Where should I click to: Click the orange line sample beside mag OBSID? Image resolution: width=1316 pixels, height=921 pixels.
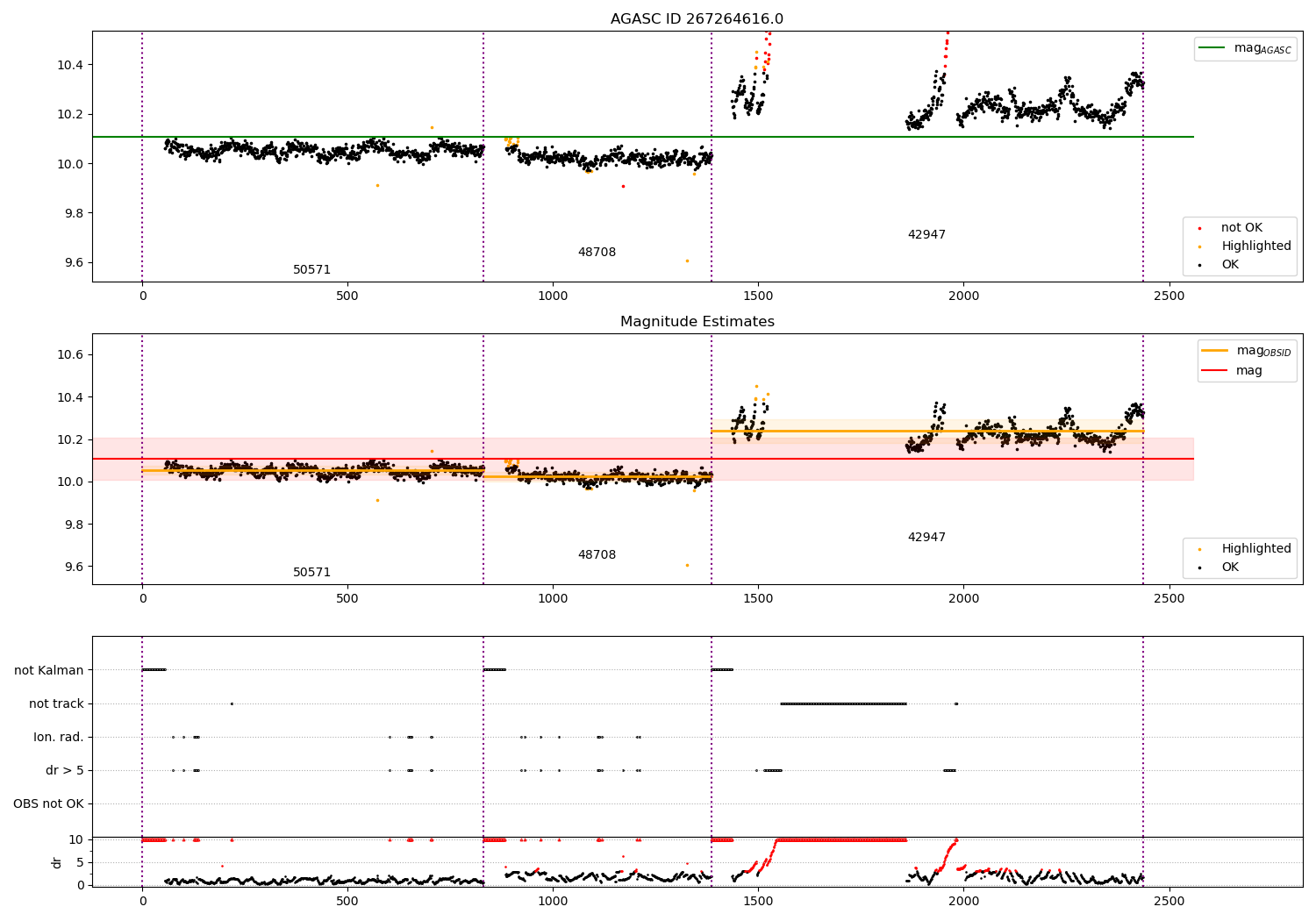[x=1214, y=350]
